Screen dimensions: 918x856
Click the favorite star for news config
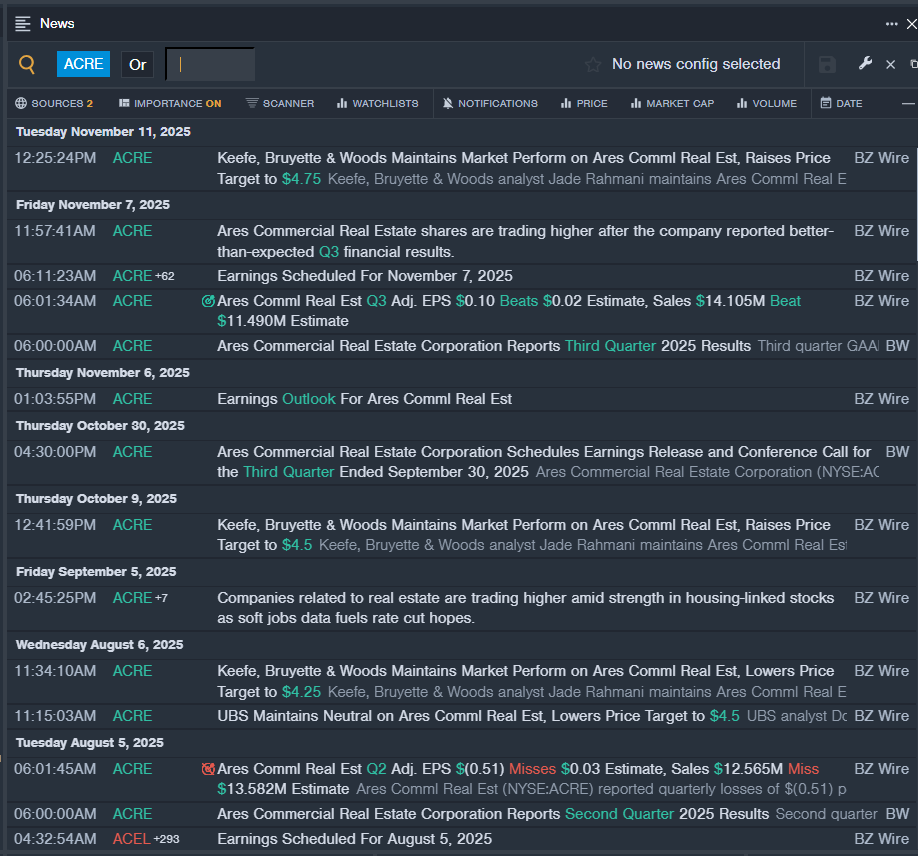click(x=593, y=64)
